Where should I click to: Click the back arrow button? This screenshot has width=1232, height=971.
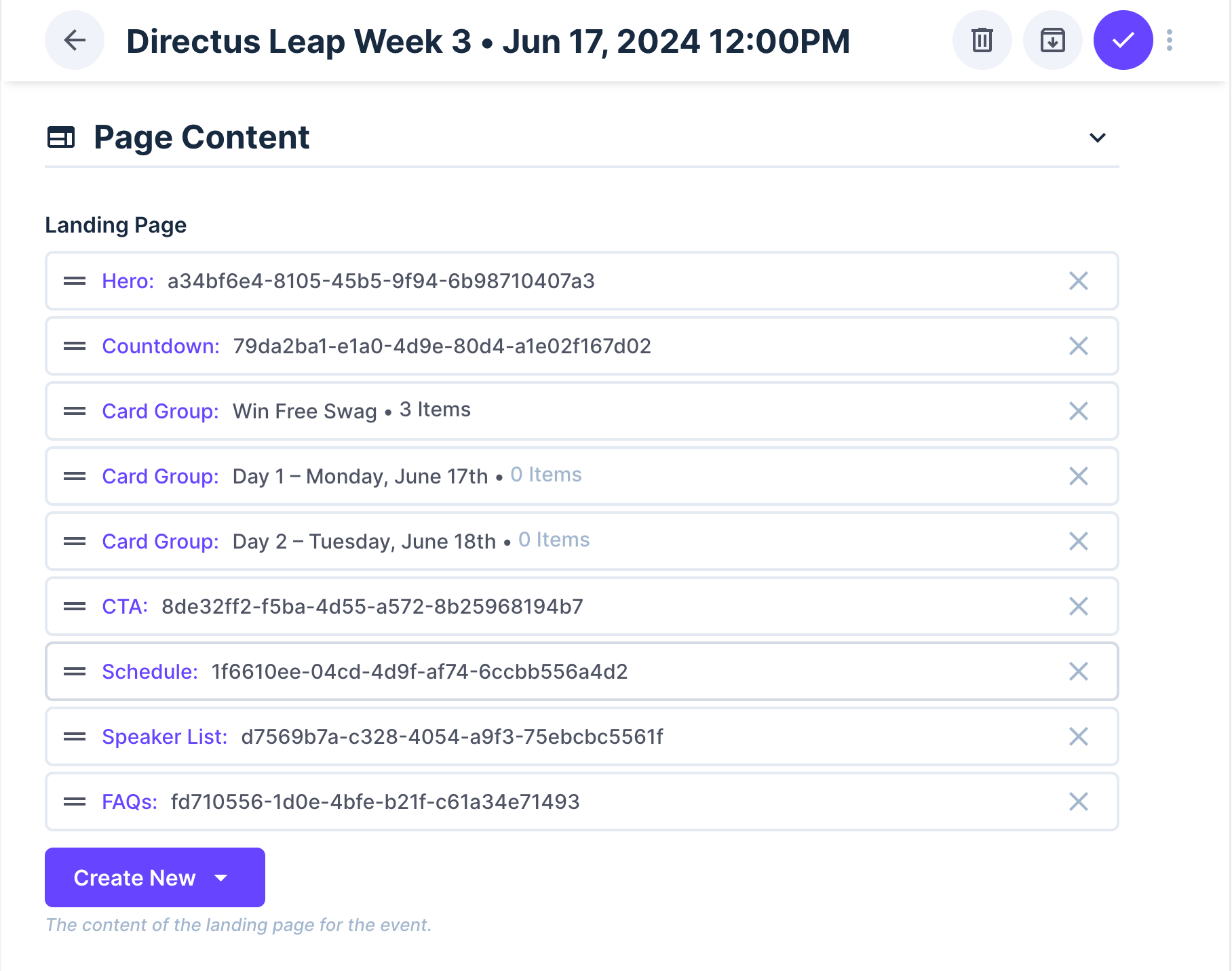pos(75,41)
